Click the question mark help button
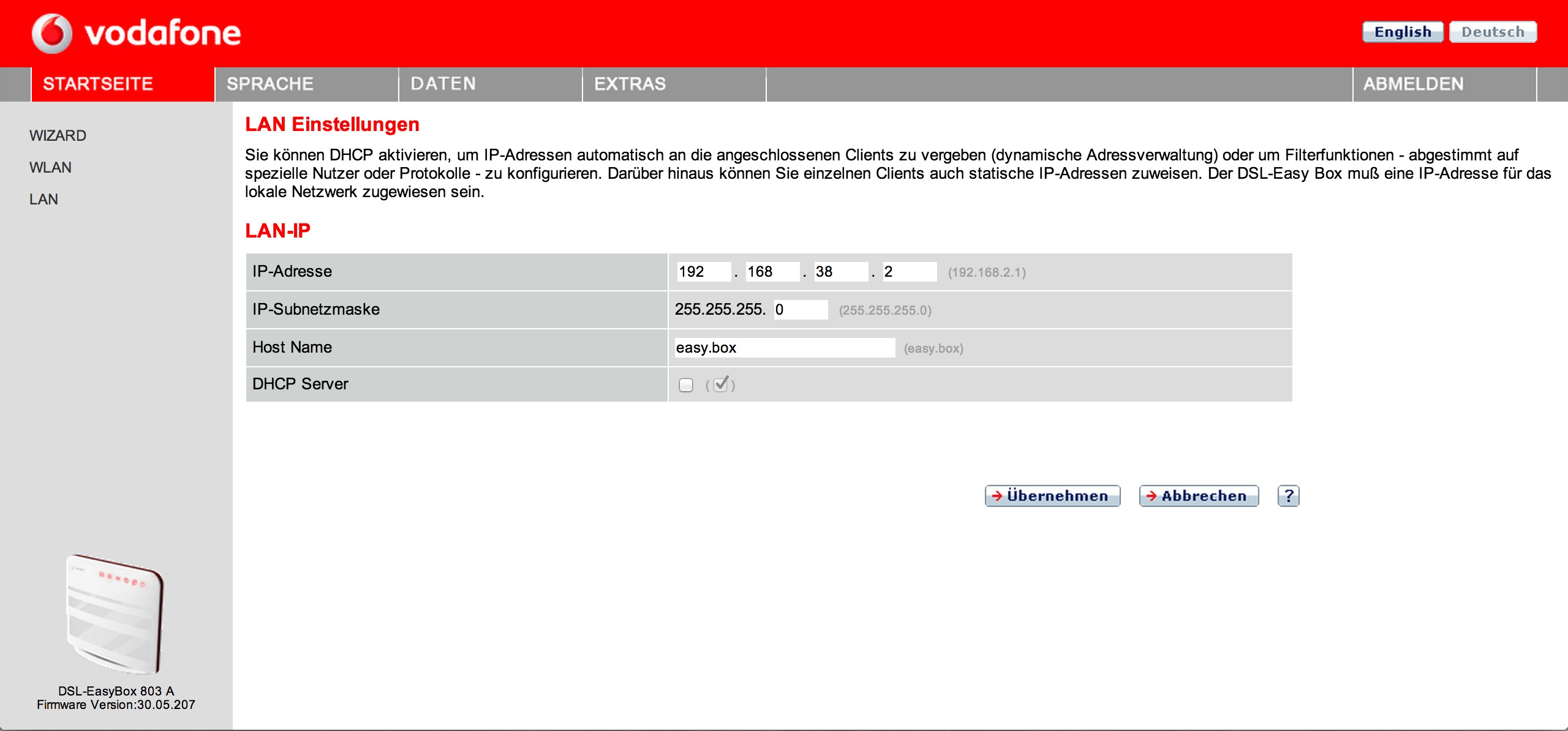 pos(1288,495)
